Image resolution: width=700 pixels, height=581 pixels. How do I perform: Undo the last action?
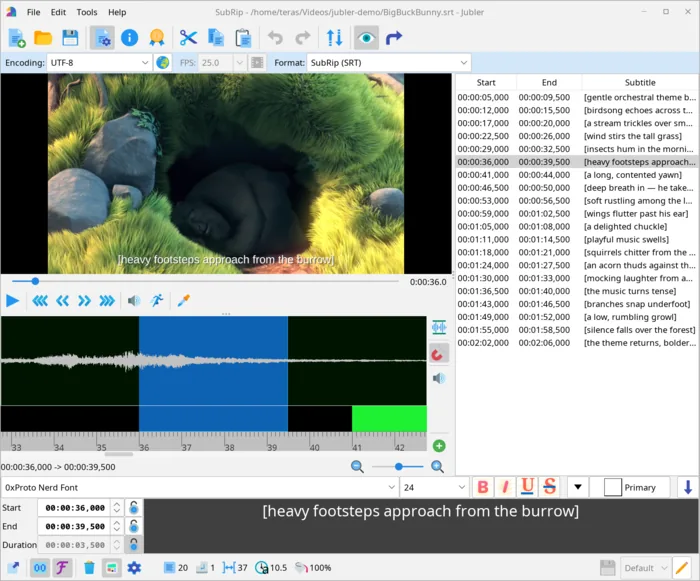275,38
